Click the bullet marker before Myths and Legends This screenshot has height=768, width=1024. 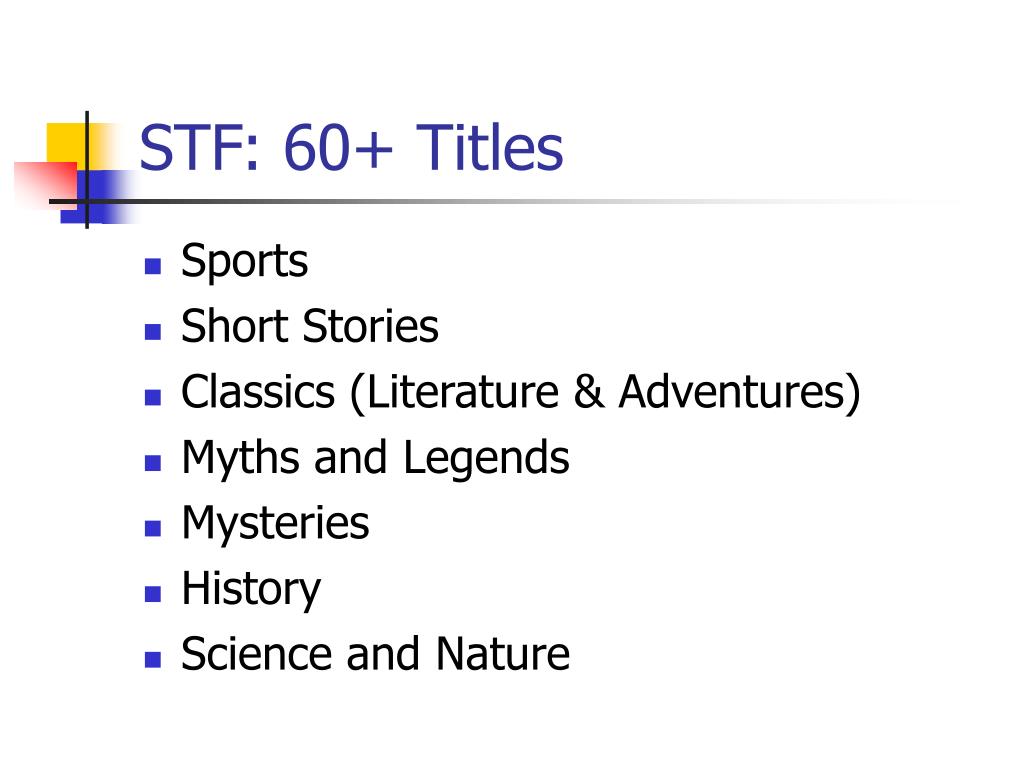pyautogui.click(x=153, y=463)
